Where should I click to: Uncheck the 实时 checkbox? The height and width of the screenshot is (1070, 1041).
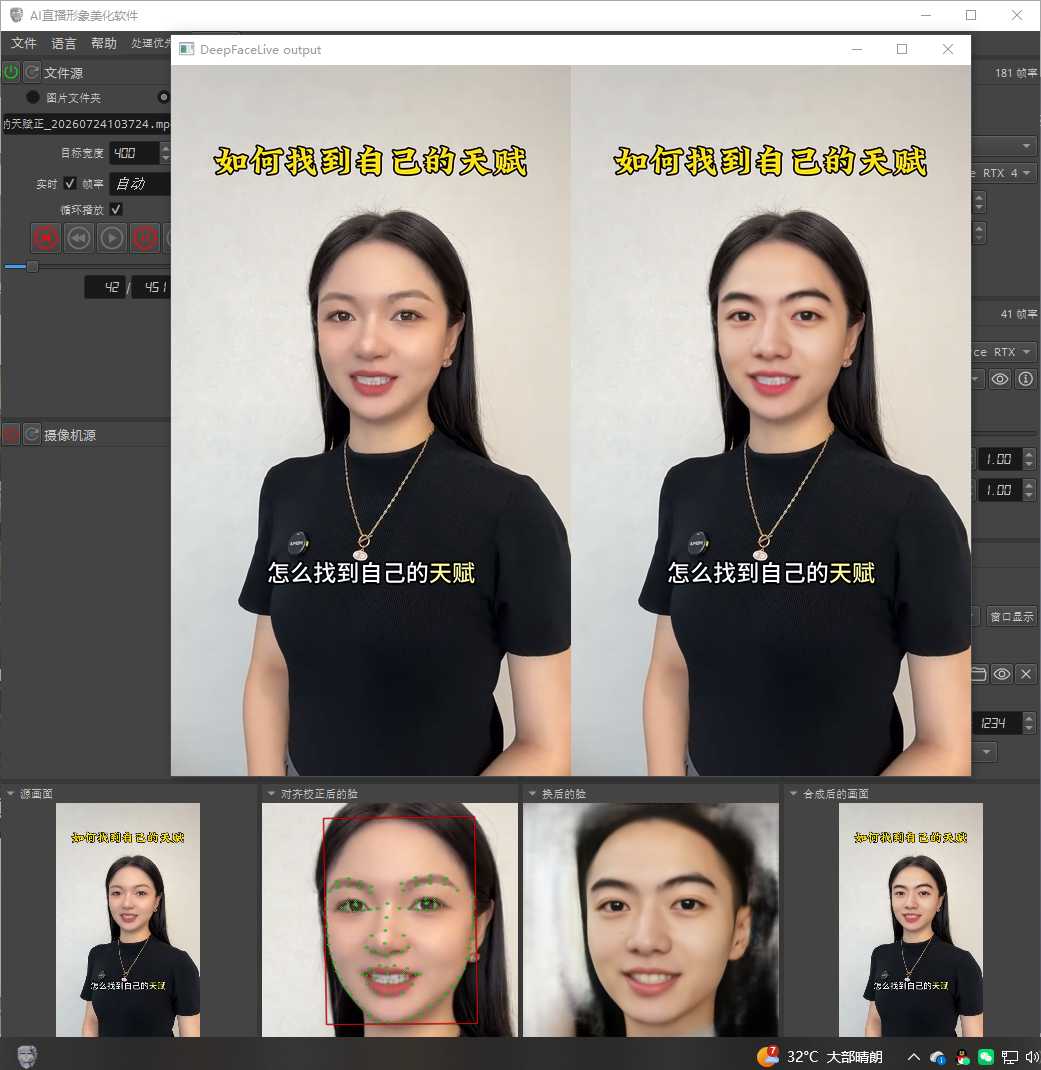pos(70,183)
